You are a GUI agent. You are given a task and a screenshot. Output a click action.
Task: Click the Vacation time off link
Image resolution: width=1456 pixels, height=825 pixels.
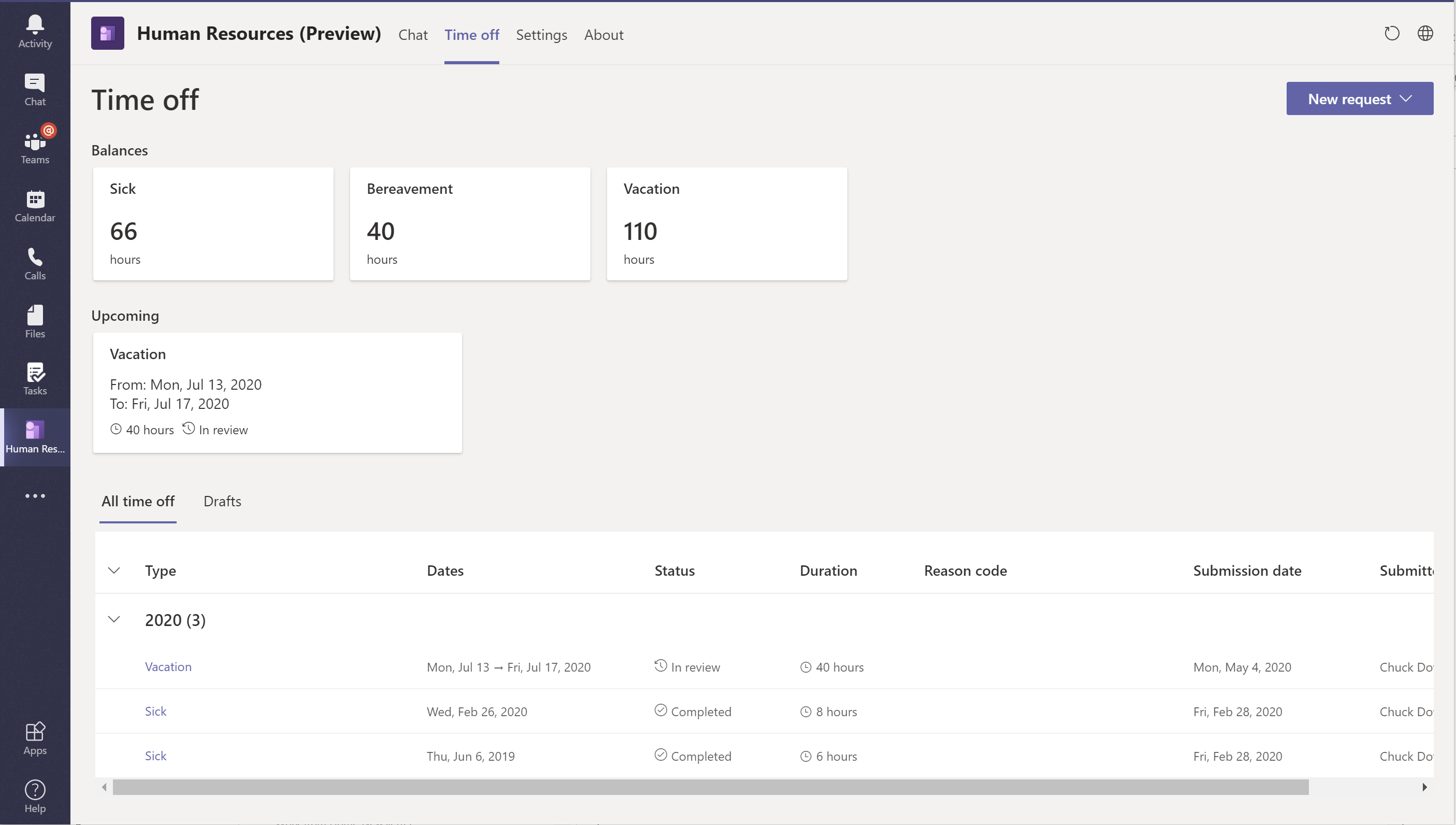[x=167, y=666]
